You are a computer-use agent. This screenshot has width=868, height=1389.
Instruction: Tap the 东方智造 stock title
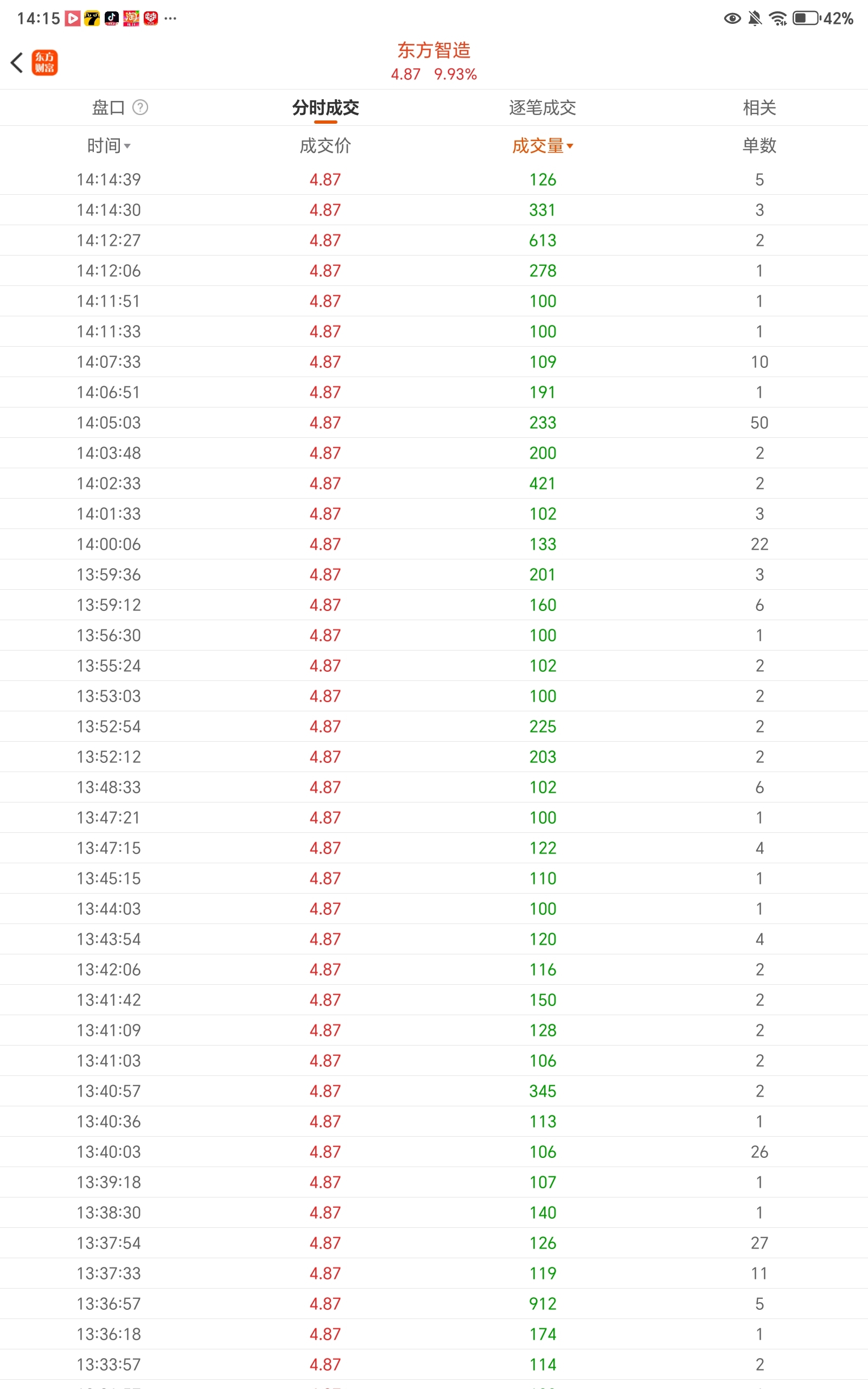tap(434, 50)
